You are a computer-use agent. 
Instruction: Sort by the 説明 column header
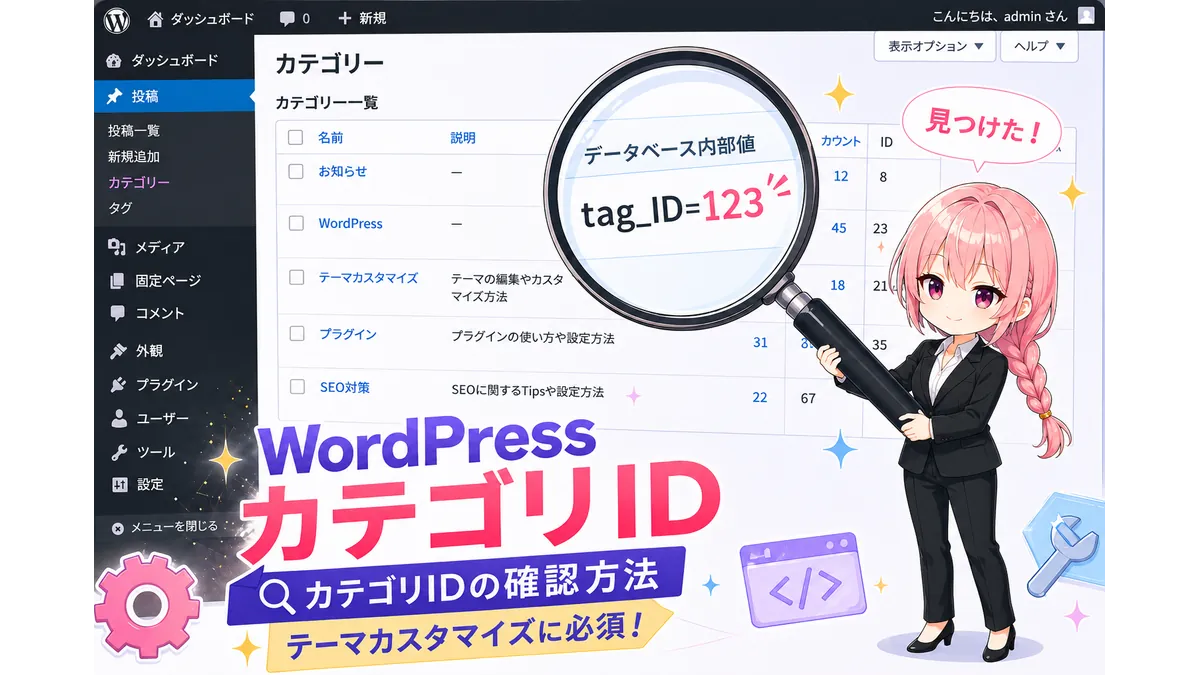pos(463,138)
